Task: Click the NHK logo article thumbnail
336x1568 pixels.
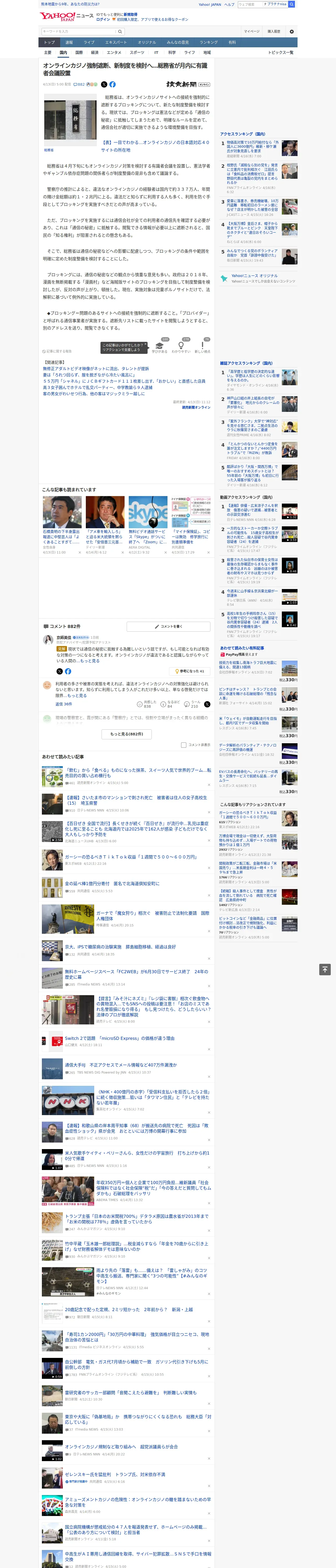Action: point(68,1100)
